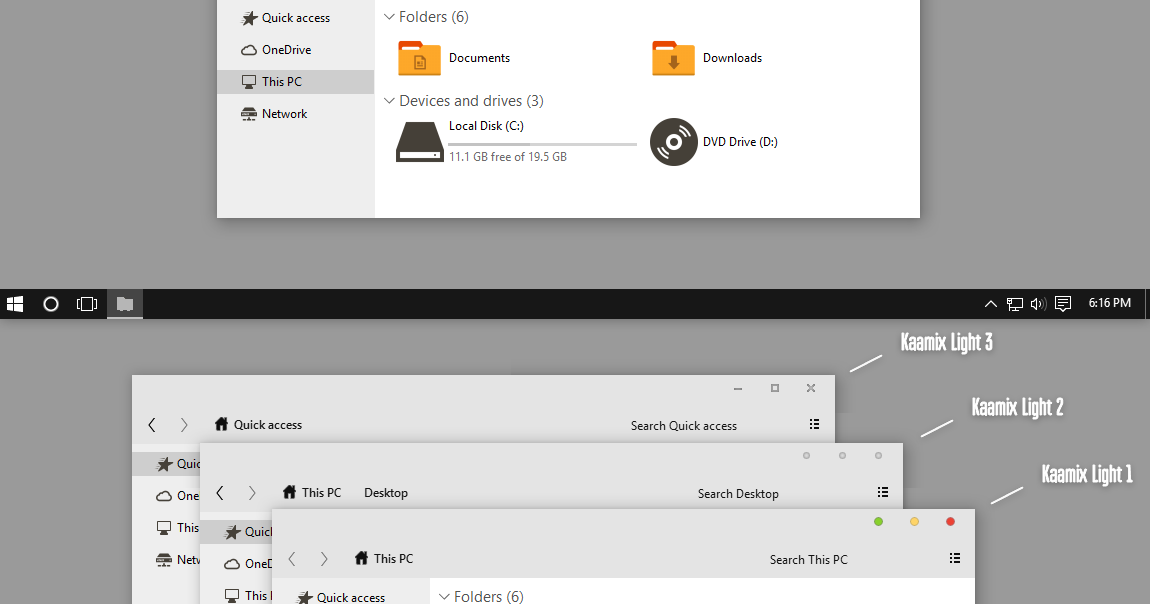Click the Search This PC field
The width and height of the screenshot is (1150, 604).
pos(808,559)
